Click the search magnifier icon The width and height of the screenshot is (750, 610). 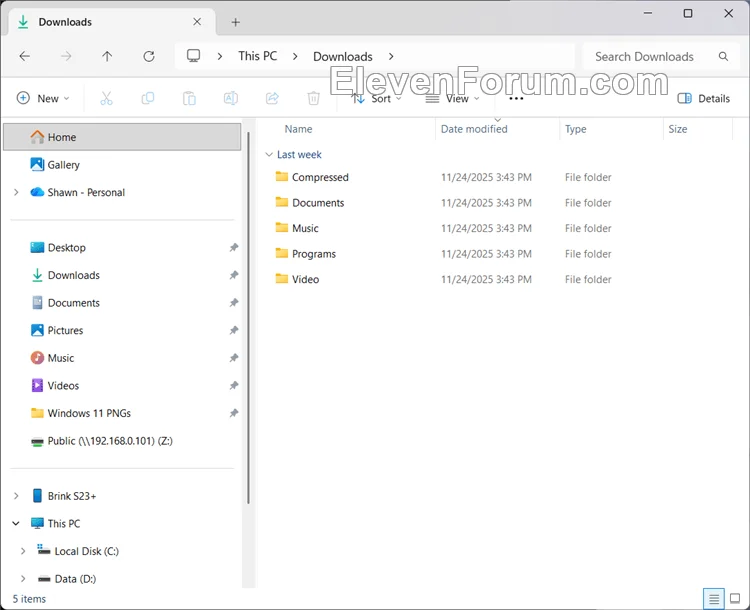(x=723, y=56)
